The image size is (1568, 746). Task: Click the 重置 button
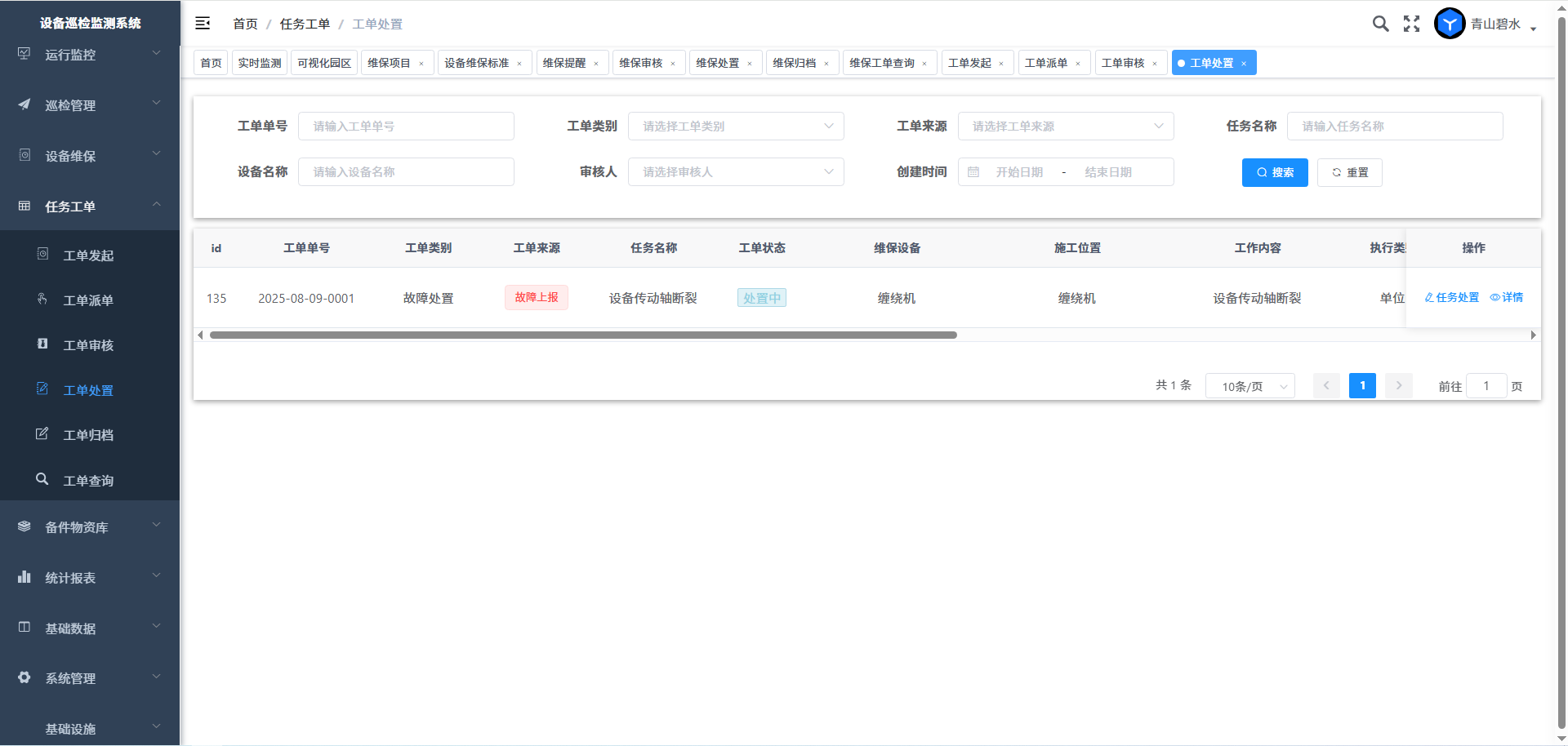[x=1349, y=172]
